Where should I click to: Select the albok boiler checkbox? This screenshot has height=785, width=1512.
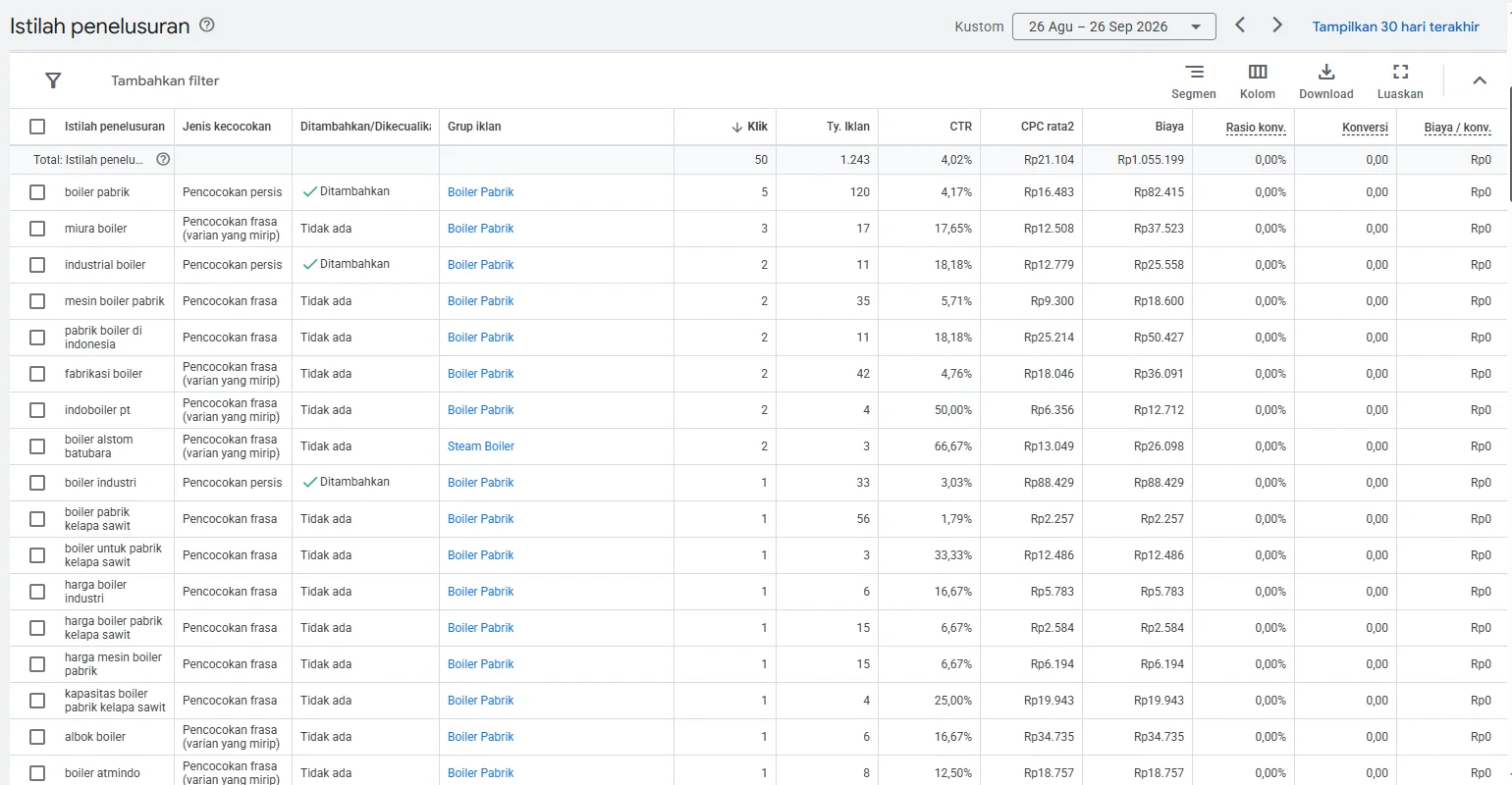point(37,737)
